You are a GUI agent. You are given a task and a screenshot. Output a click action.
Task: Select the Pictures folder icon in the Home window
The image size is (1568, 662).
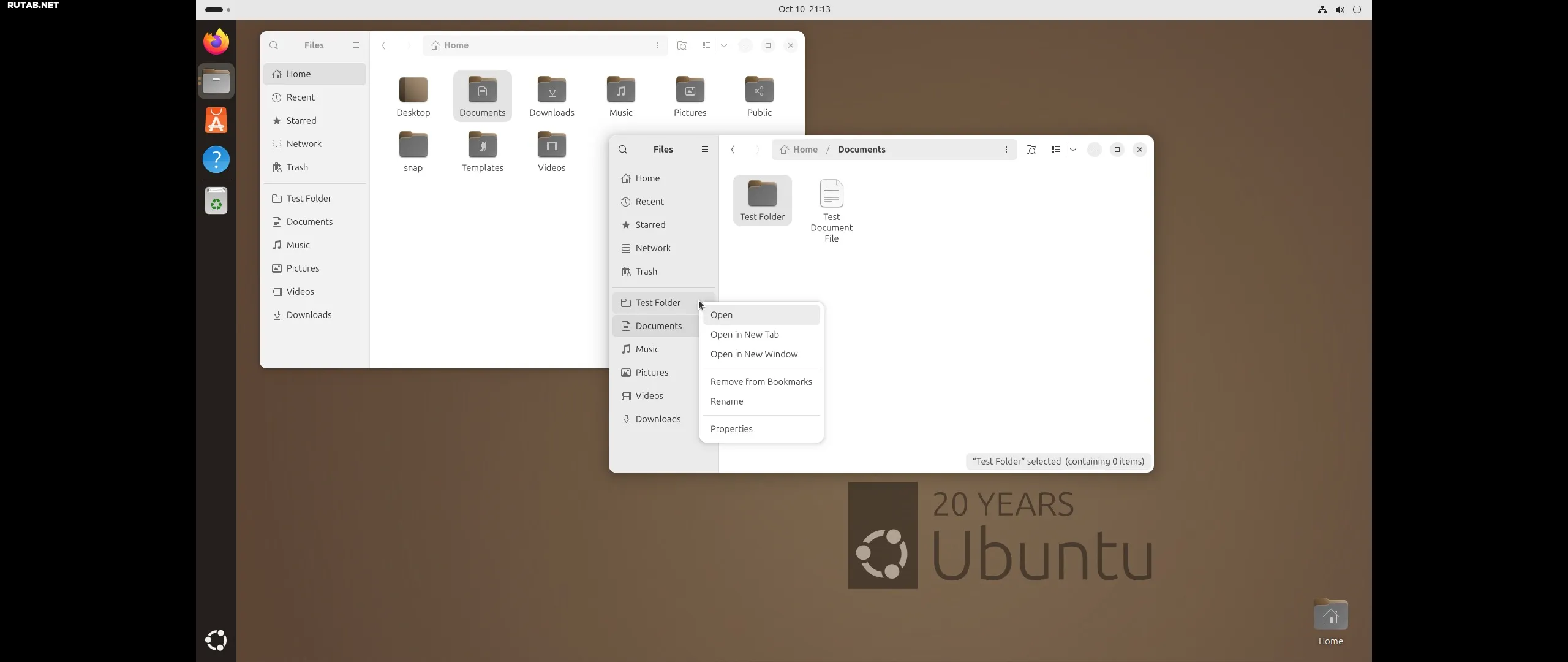click(x=690, y=96)
